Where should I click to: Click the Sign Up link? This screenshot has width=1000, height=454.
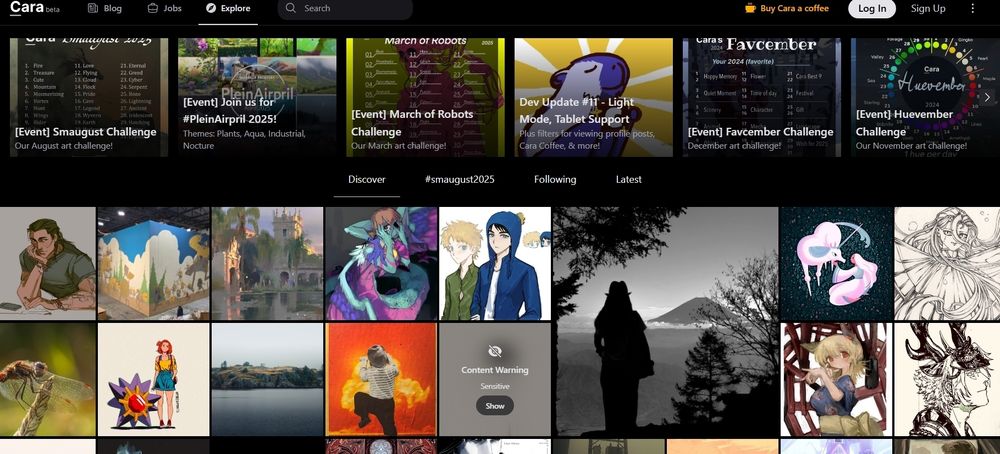(x=928, y=8)
